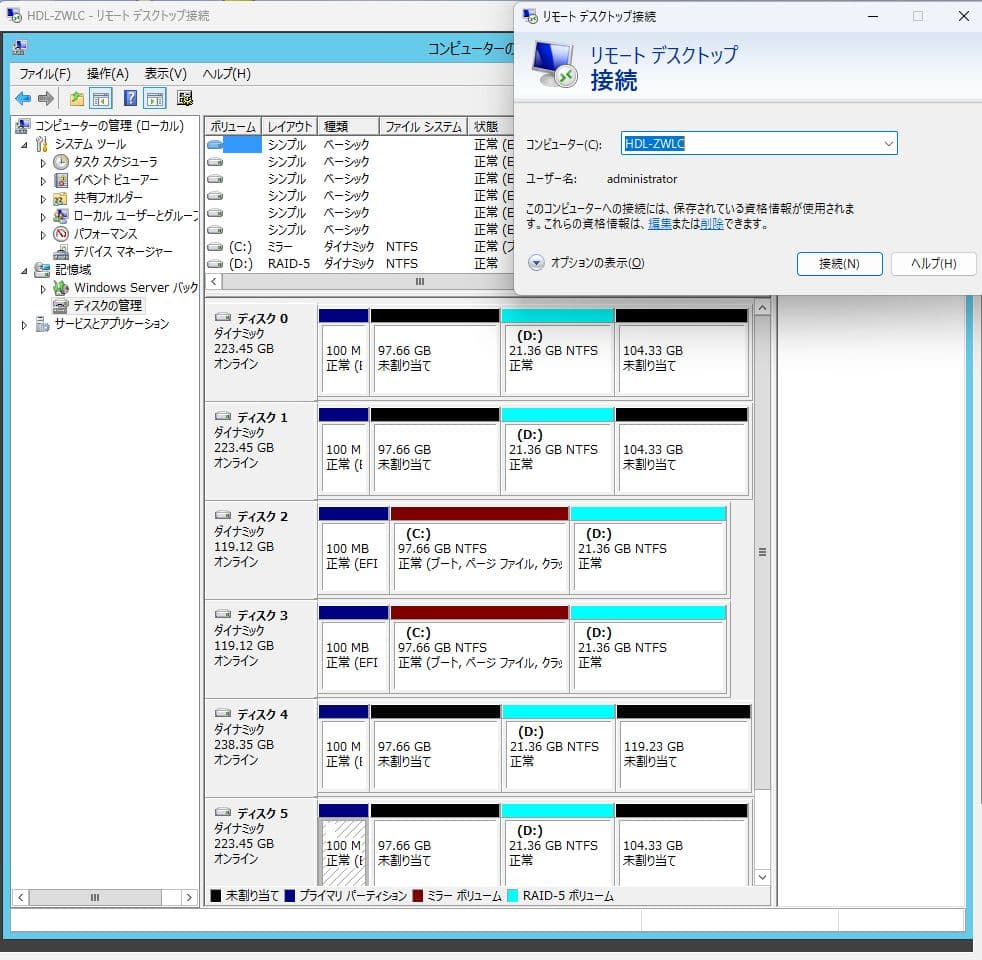Viewport: 982px width, 960px height.
Task: Expand options via オプションの表示 arrow
Action: (x=536, y=262)
